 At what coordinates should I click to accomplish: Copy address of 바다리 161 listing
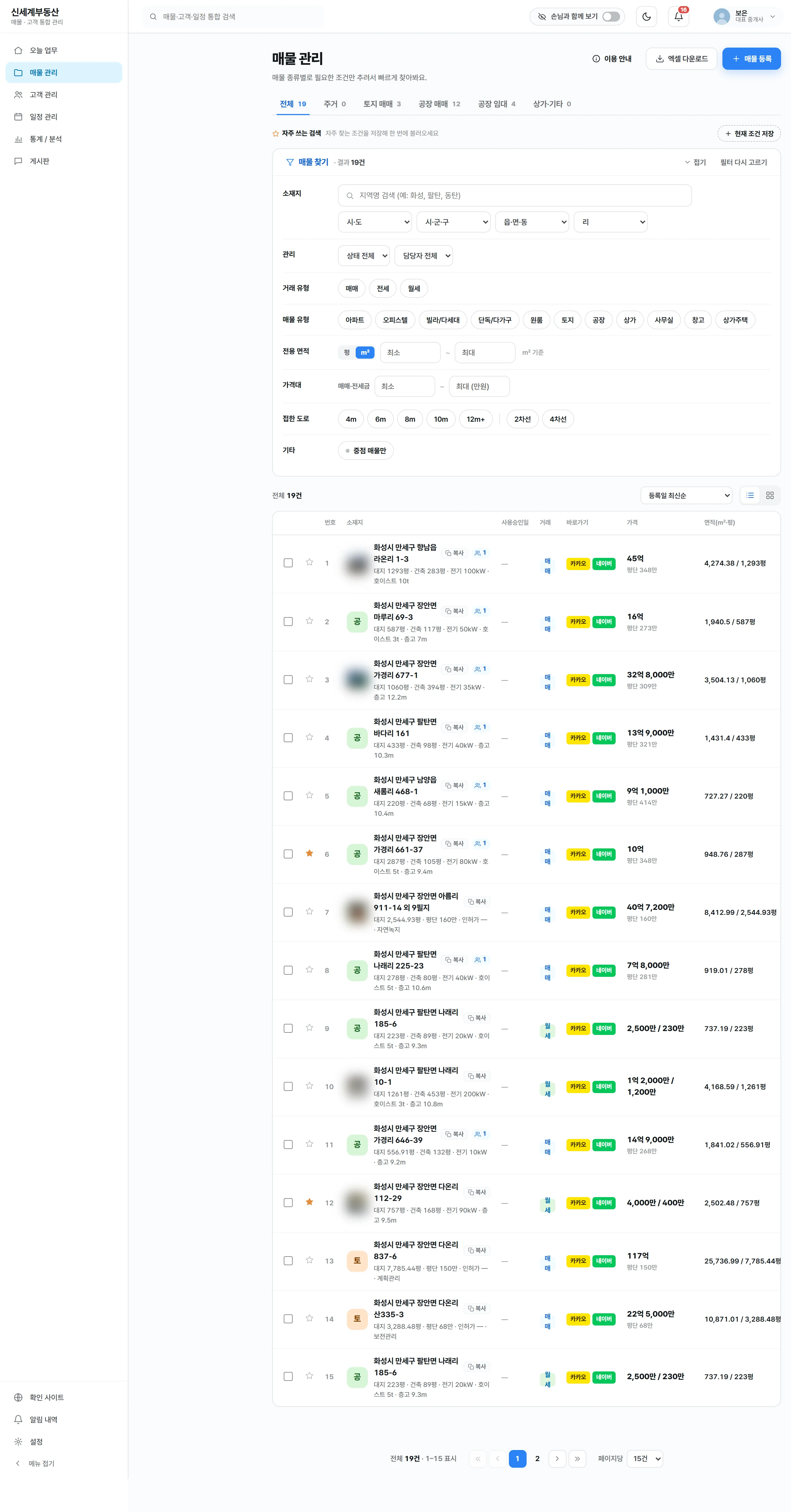tap(455, 727)
